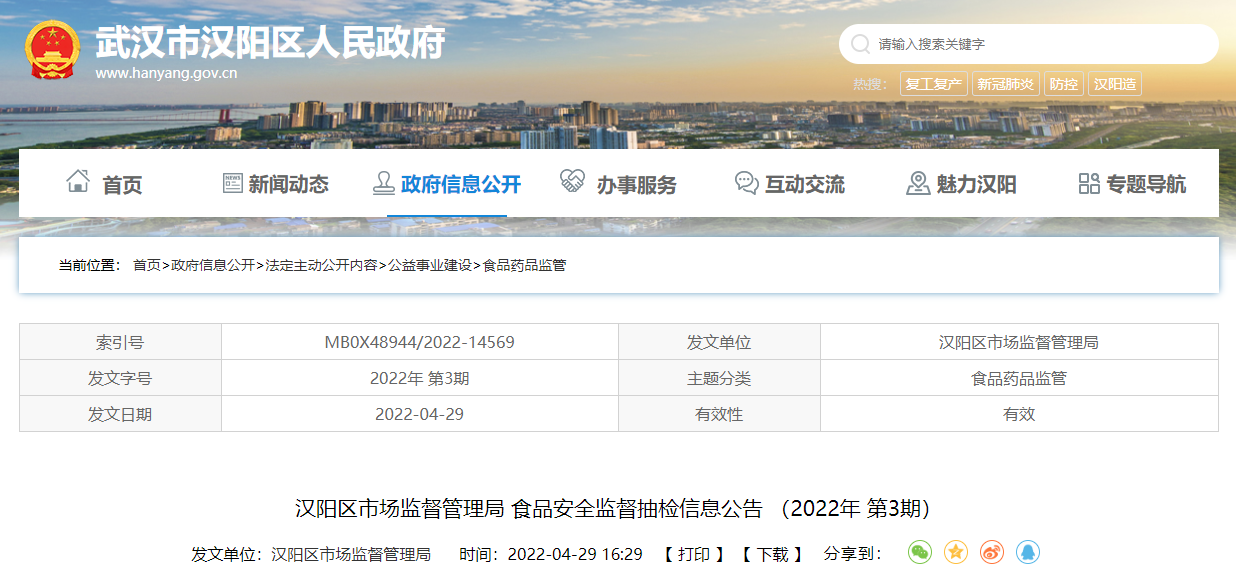Viewport: 1236px width, 578px height.
Task: Share to Weibo icon
Action: click(992, 552)
